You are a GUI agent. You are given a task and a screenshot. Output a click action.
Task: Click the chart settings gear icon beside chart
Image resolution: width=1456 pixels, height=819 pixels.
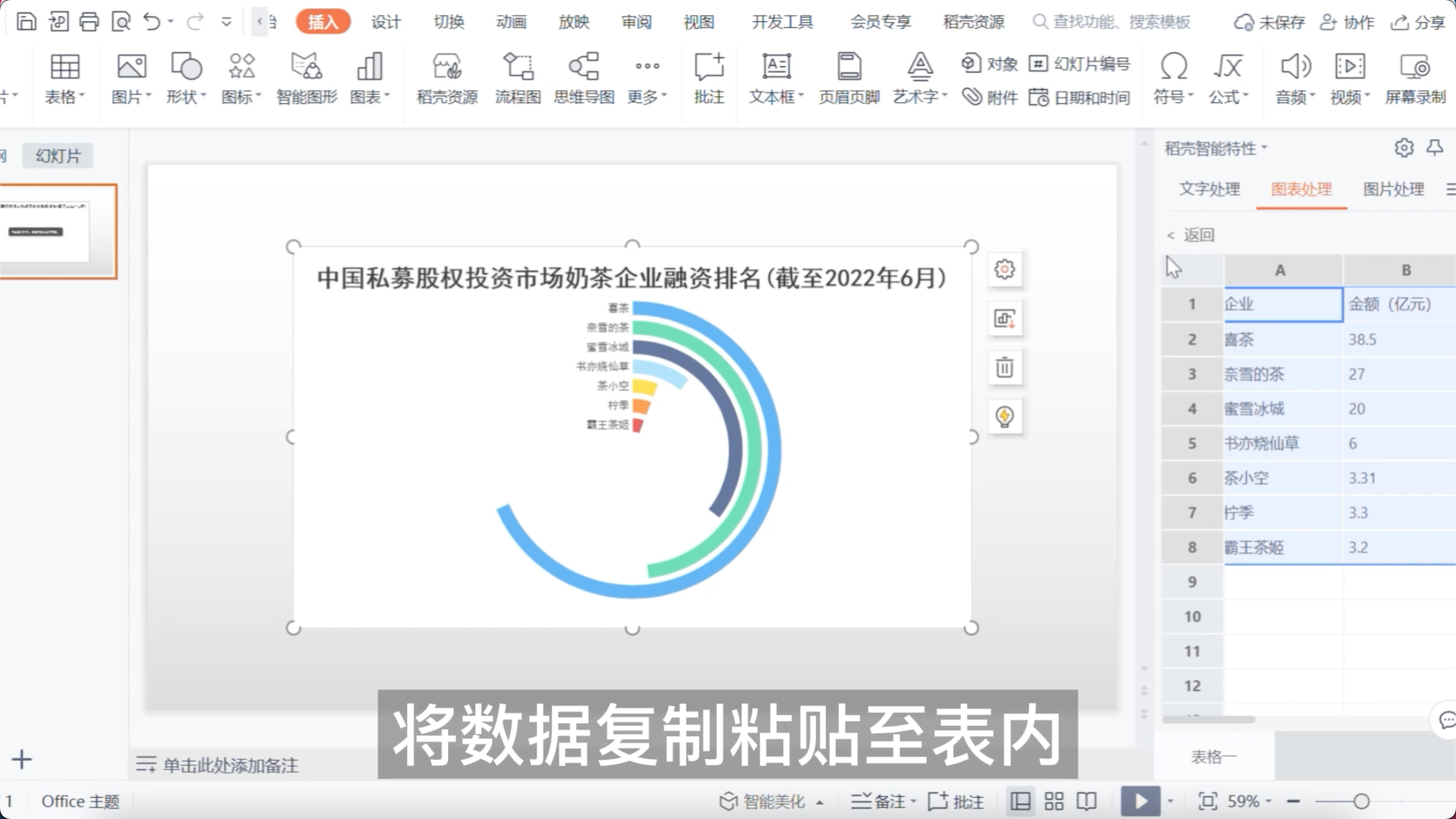1005,269
